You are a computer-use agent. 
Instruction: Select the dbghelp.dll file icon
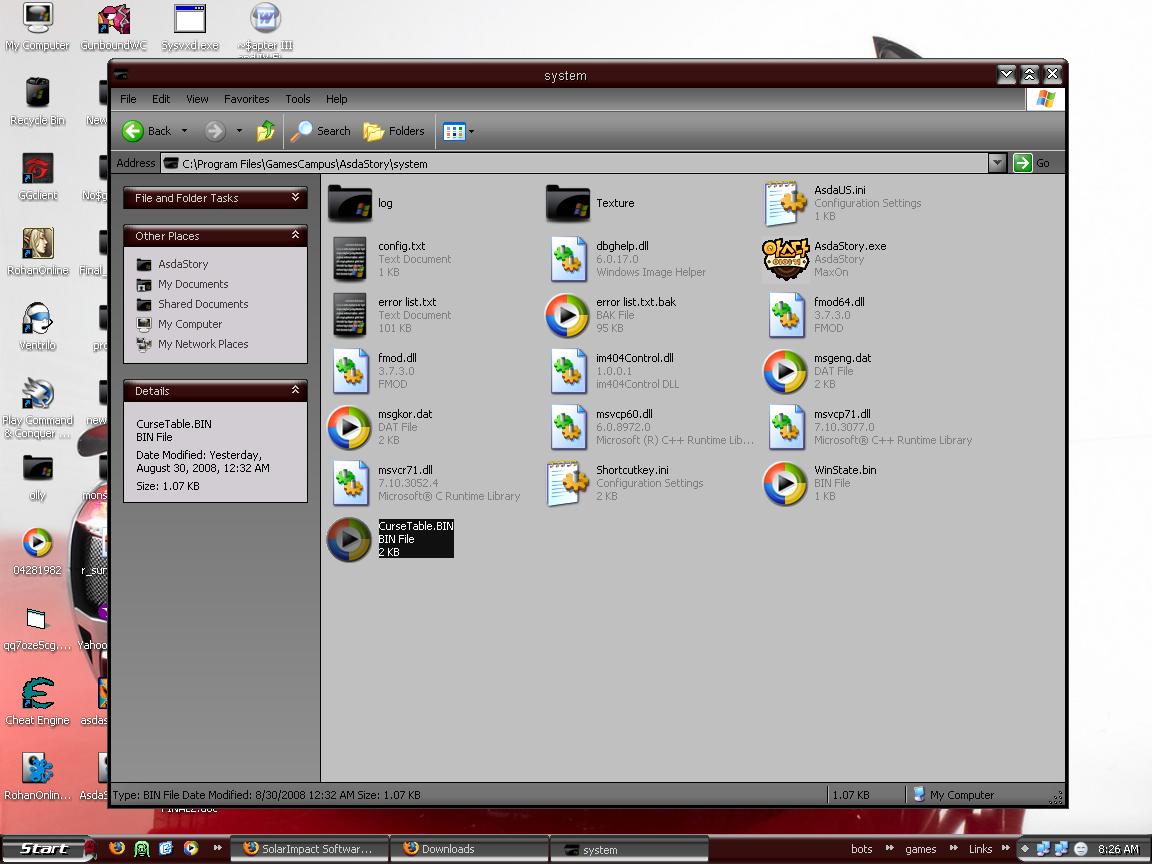point(568,259)
